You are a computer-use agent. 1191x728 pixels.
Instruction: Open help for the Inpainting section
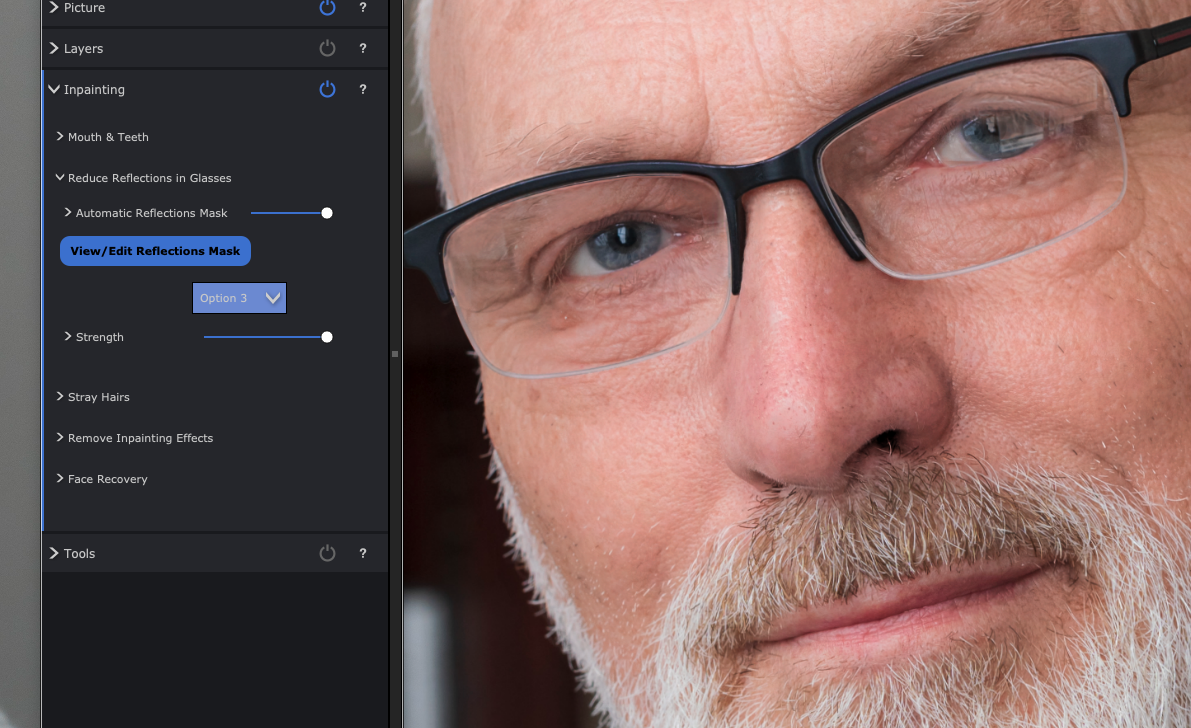tap(363, 90)
